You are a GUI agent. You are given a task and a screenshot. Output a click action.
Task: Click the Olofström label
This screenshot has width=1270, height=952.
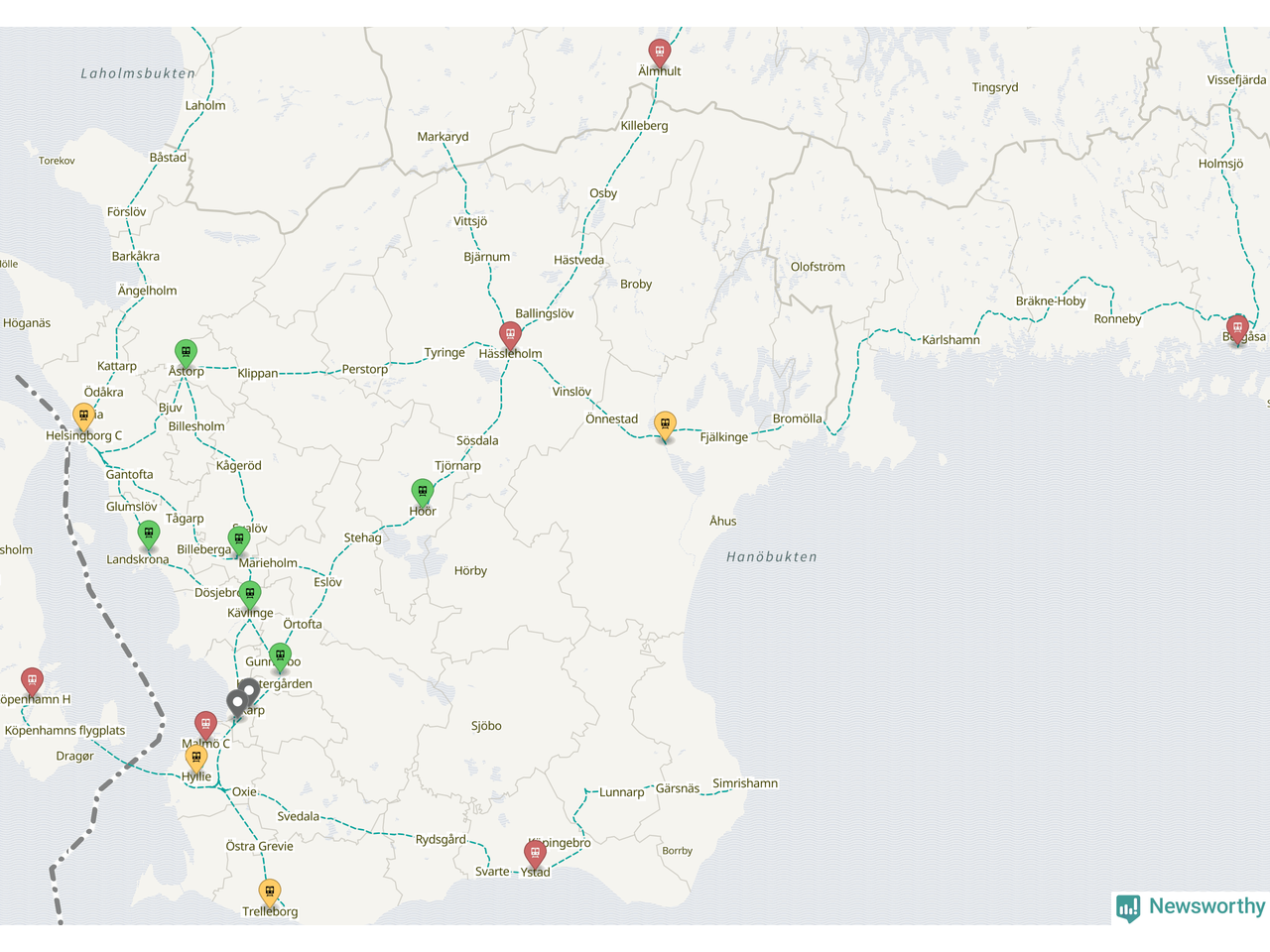818,267
